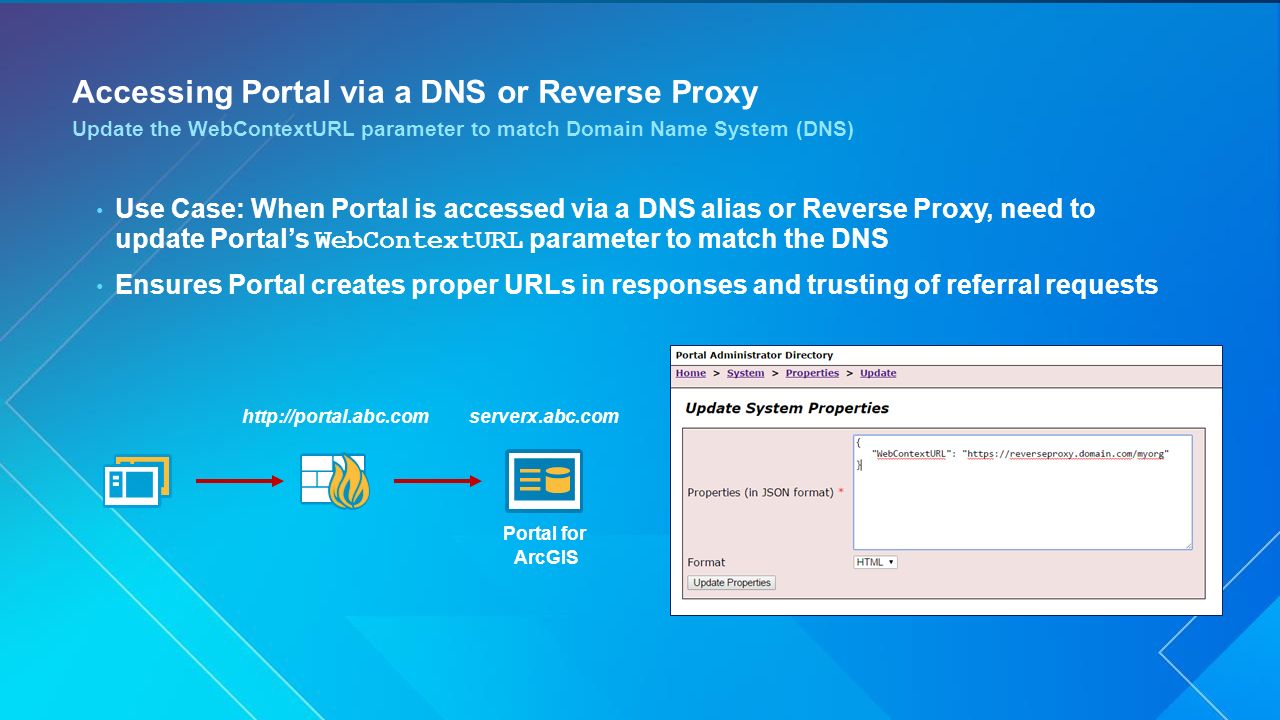This screenshot has width=1280, height=720.
Task: Click the firewall reverse proxy icon
Action: [x=335, y=481]
